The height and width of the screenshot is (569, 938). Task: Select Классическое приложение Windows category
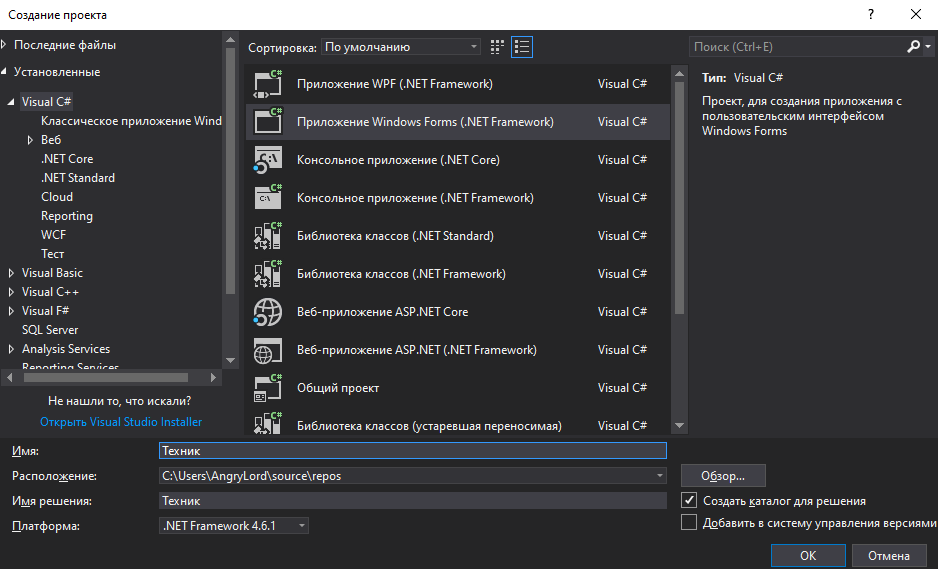[x=131, y=121]
